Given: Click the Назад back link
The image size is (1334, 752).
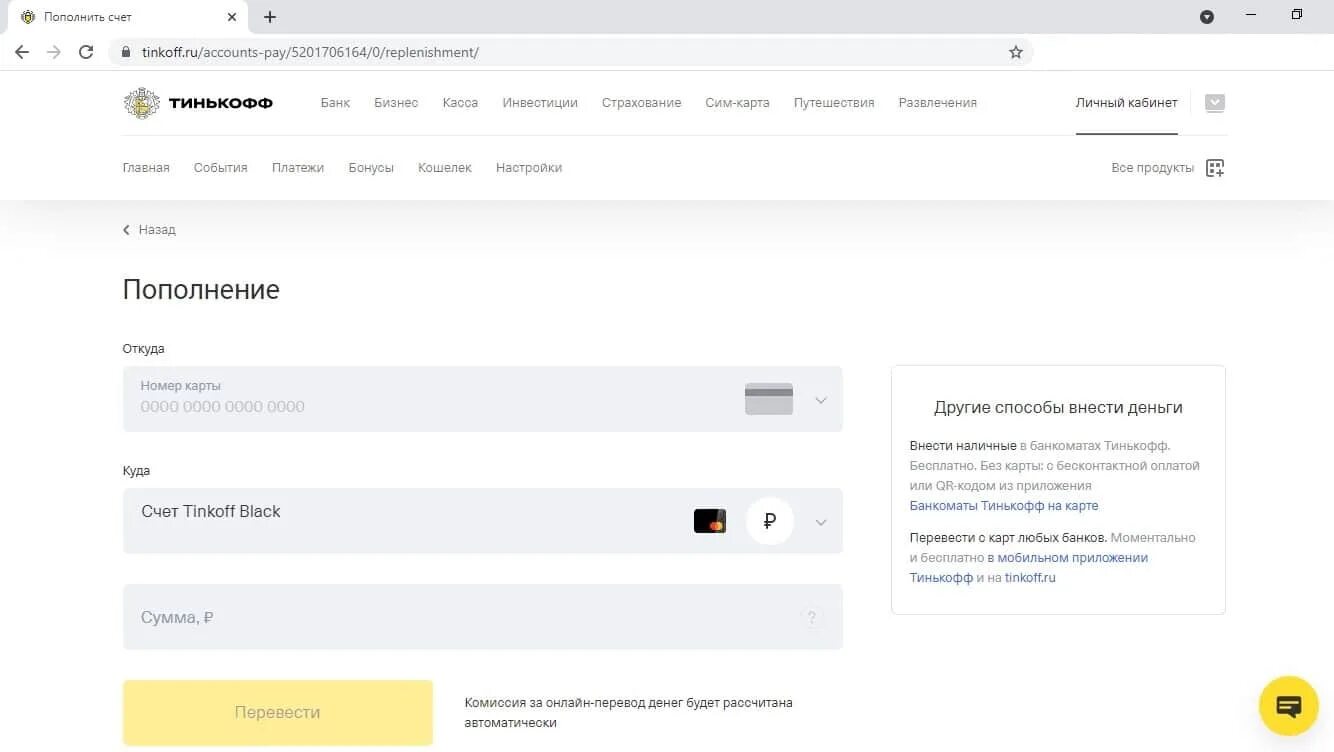Looking at the screenshot, I should click(149, 230).
